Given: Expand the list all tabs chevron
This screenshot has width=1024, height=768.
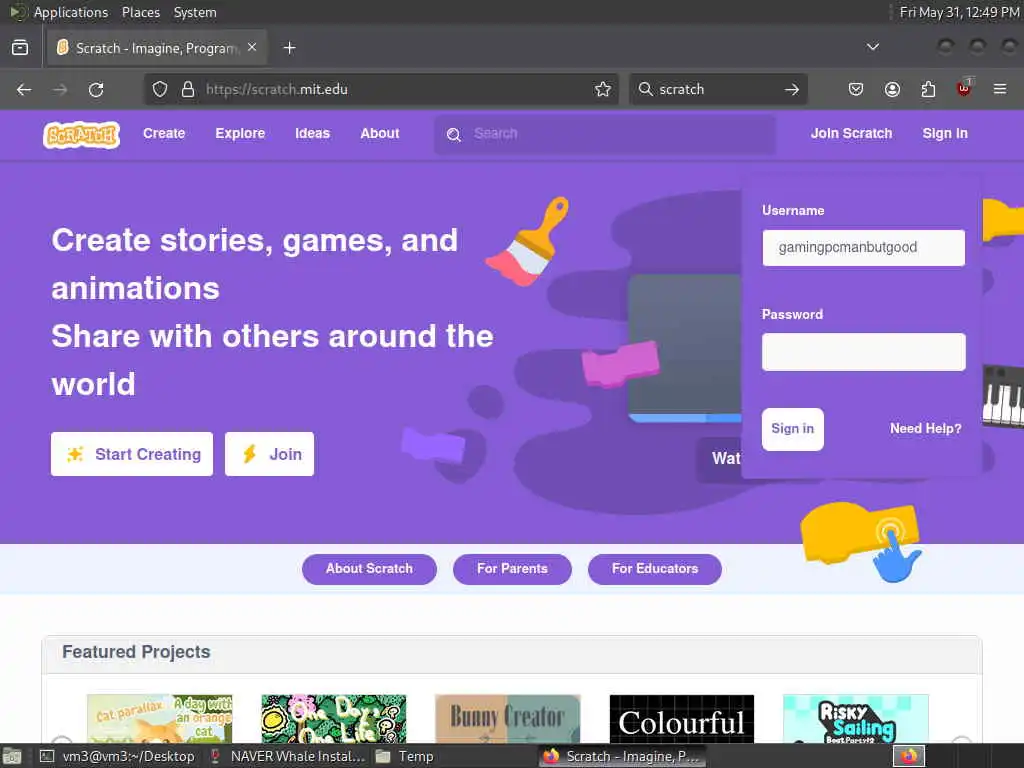Looking at the screenshot, I should tap(872, 47).
